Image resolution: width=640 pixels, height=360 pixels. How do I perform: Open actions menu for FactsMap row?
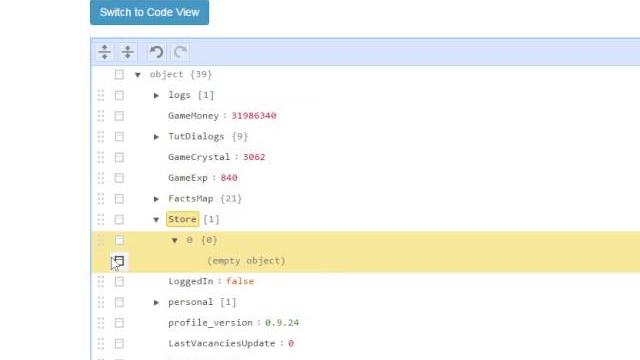[119, 199]
